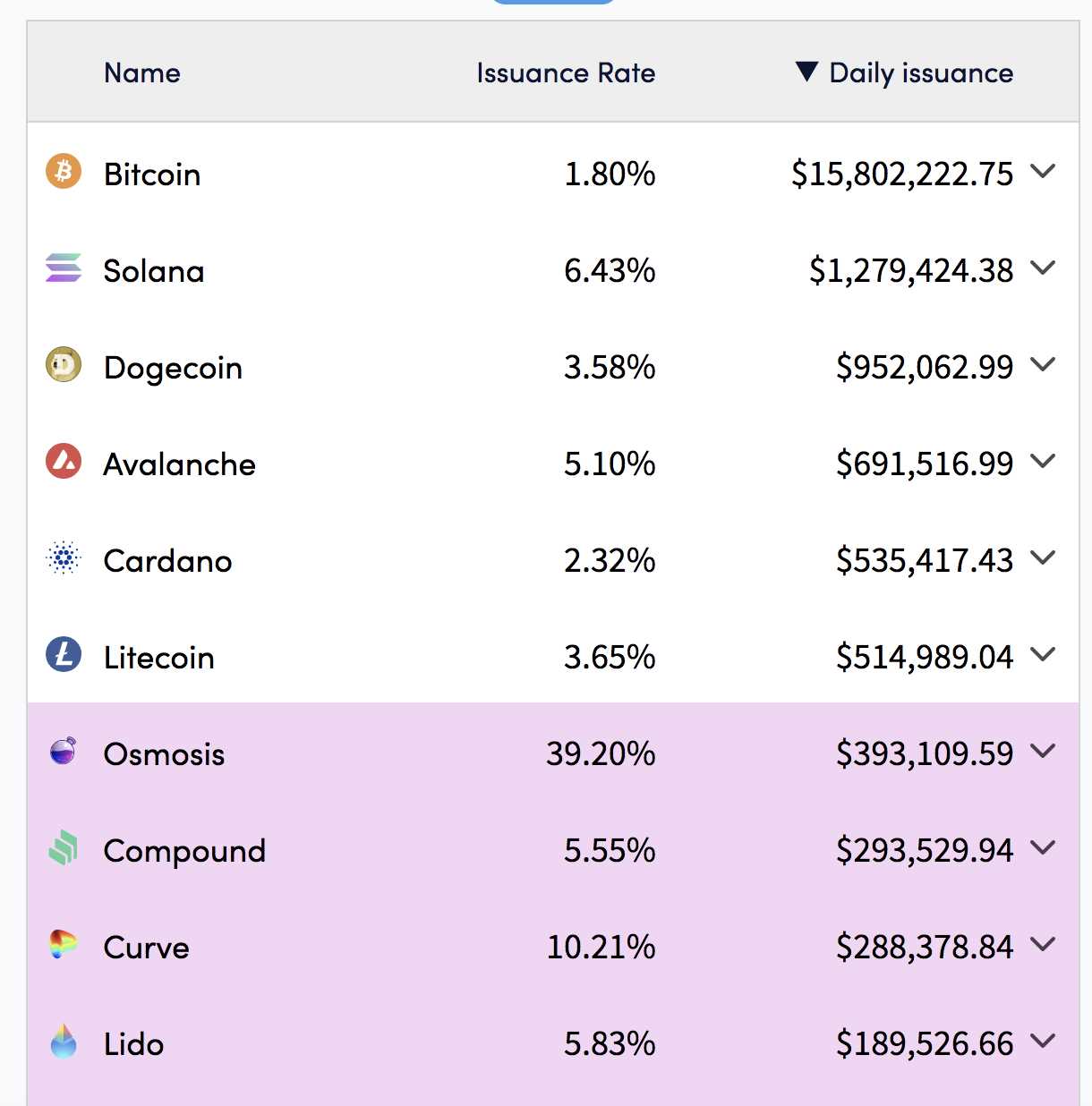
Task: Click the Curve logo icon
Action: (64, 944)
